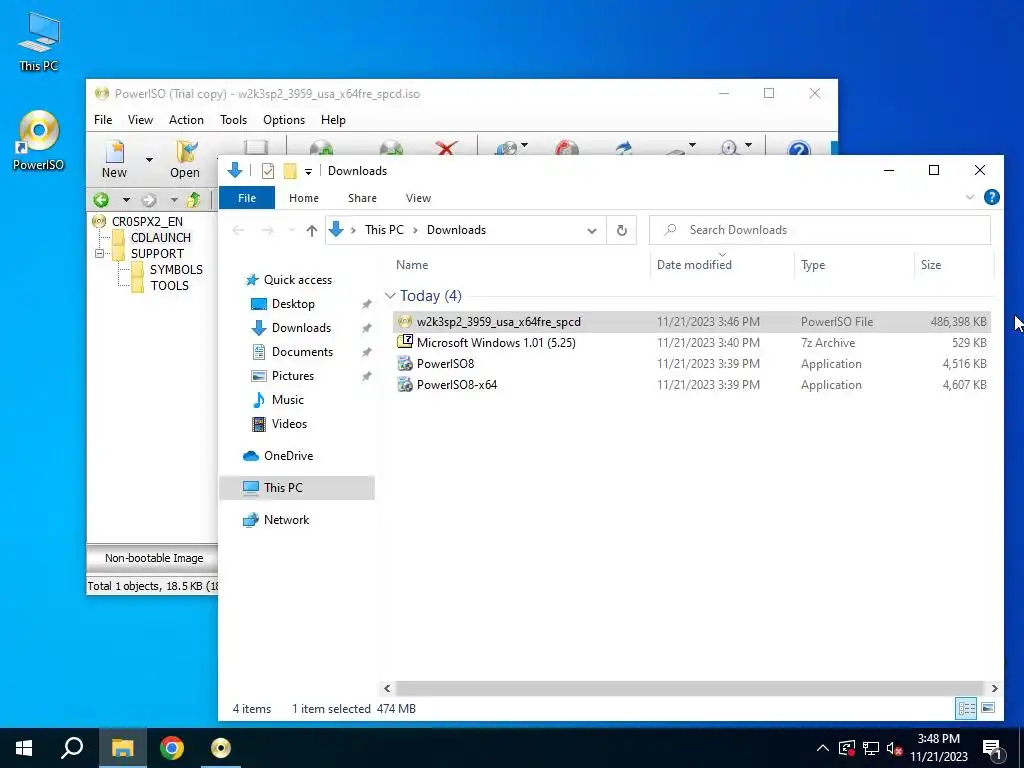Collapse the Today (4) group
The height and width of the screenshot is (768, 1024).
pos(391,296)
